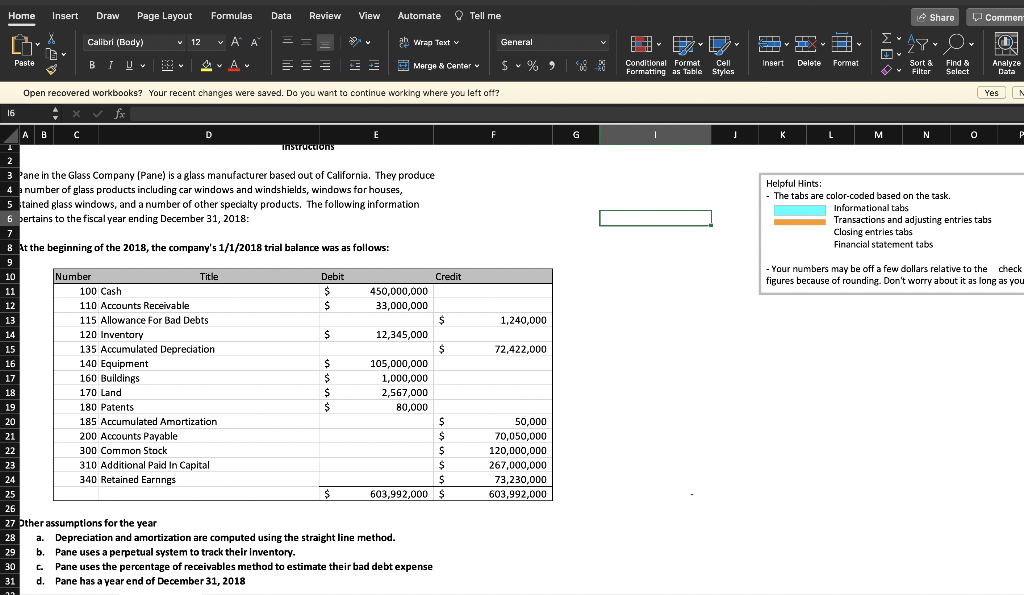The image size is (1024, 595).
Task: Open the Page Layout tab
Action: (165, 16)
